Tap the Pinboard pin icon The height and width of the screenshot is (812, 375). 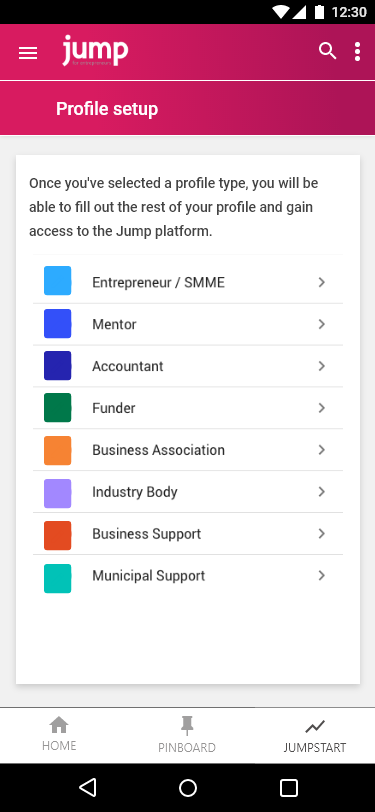187,726
